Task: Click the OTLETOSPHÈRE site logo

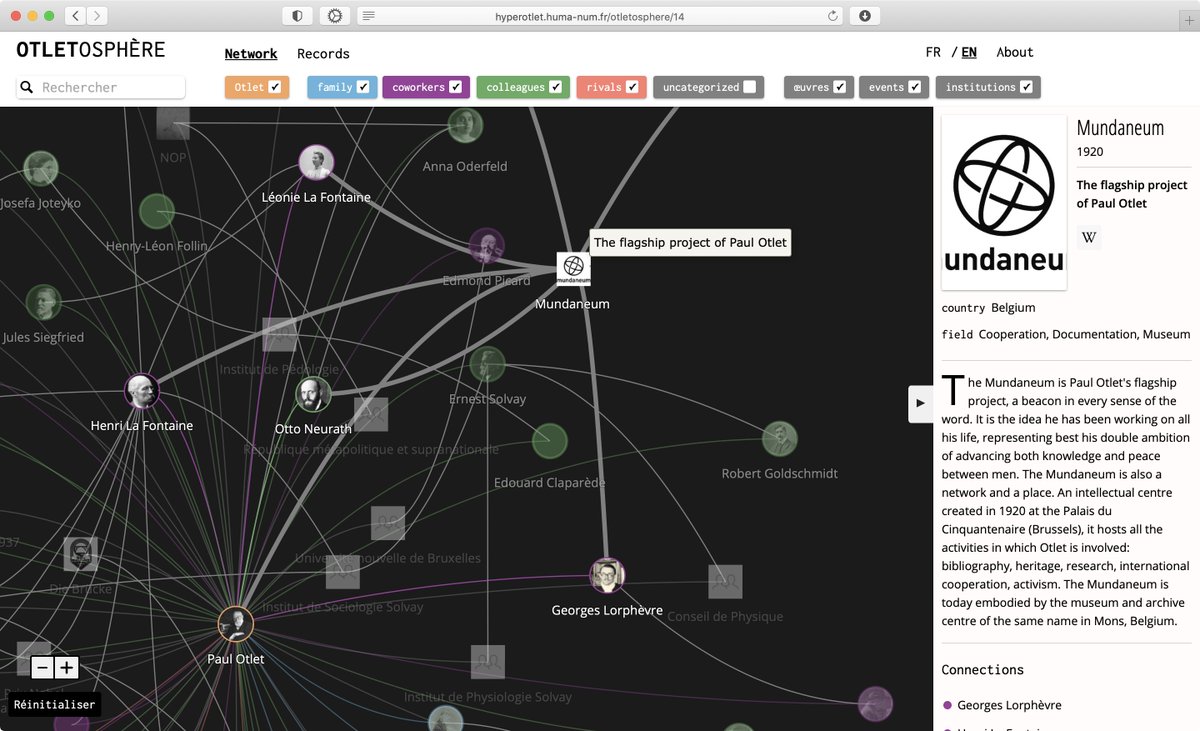Action: click(x=91, y=49)
